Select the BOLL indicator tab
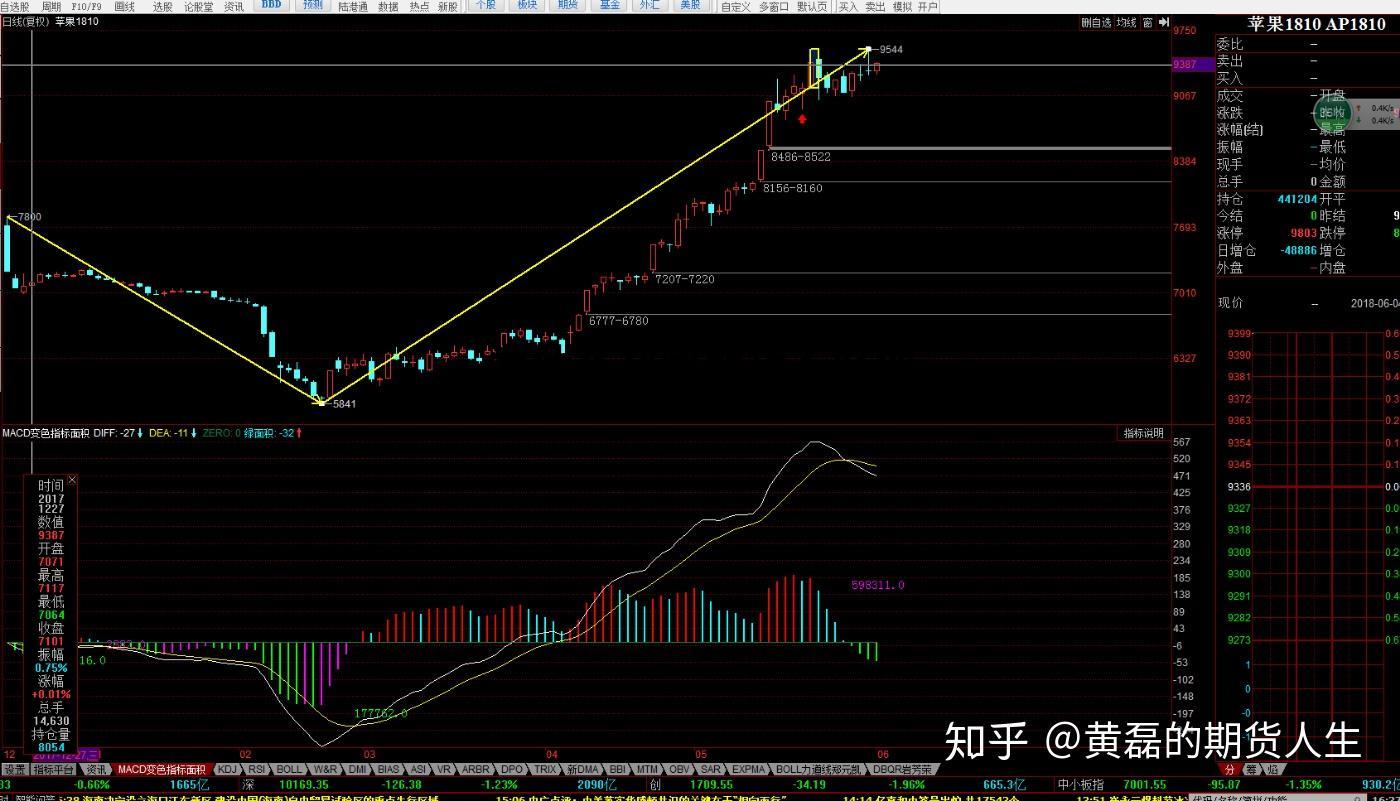 pos(289,770)
